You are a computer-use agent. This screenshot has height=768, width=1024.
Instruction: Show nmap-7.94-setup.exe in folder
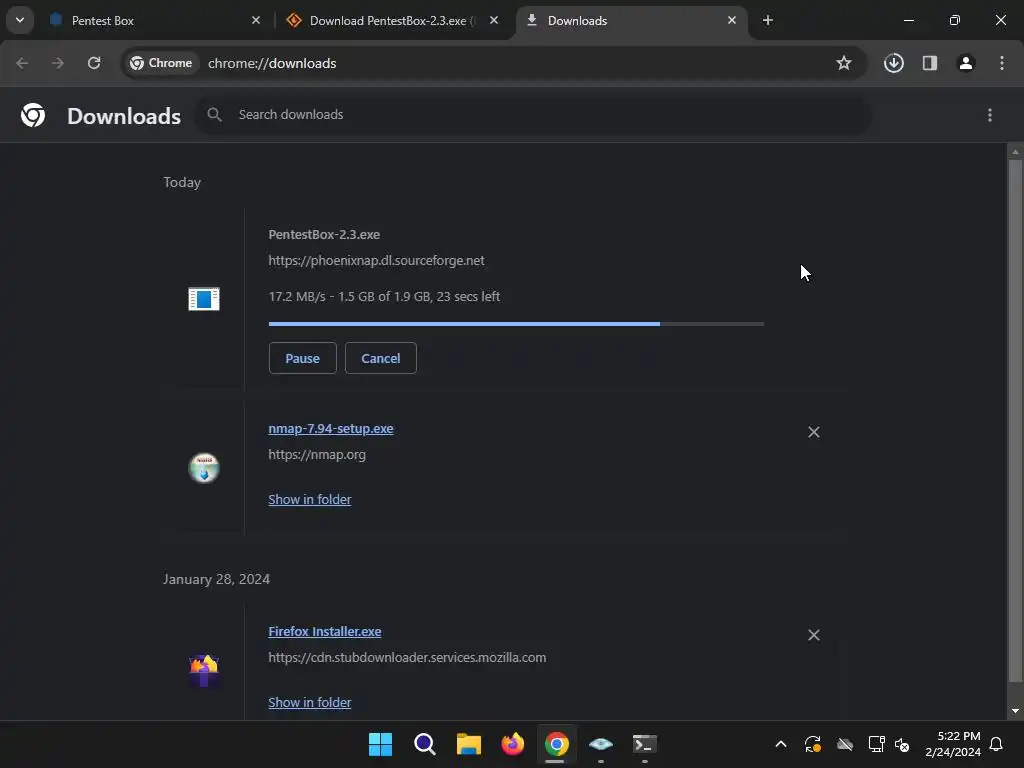click(310, 500)
